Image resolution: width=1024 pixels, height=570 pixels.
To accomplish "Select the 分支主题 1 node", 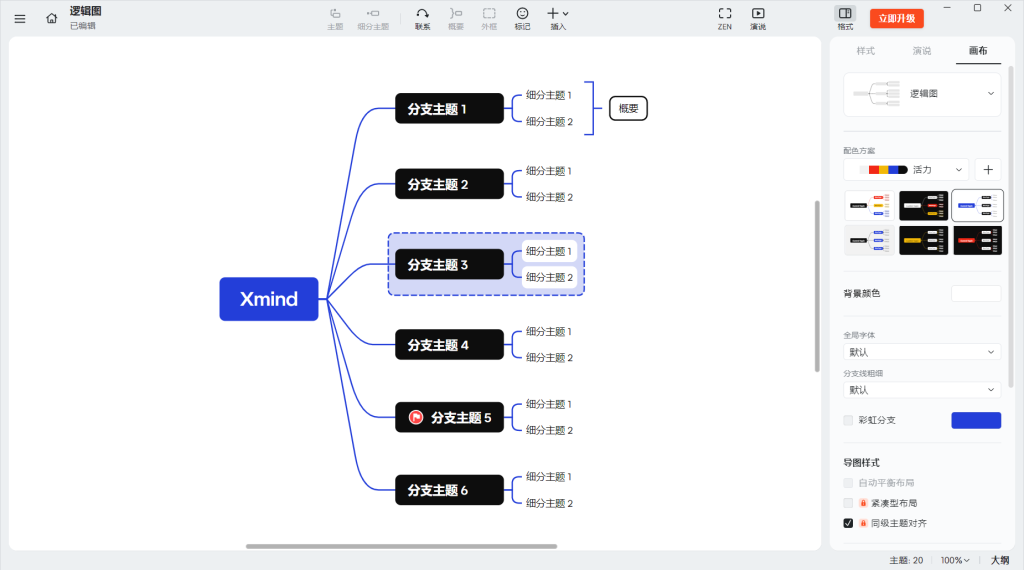I will click(x=449, y=108).
